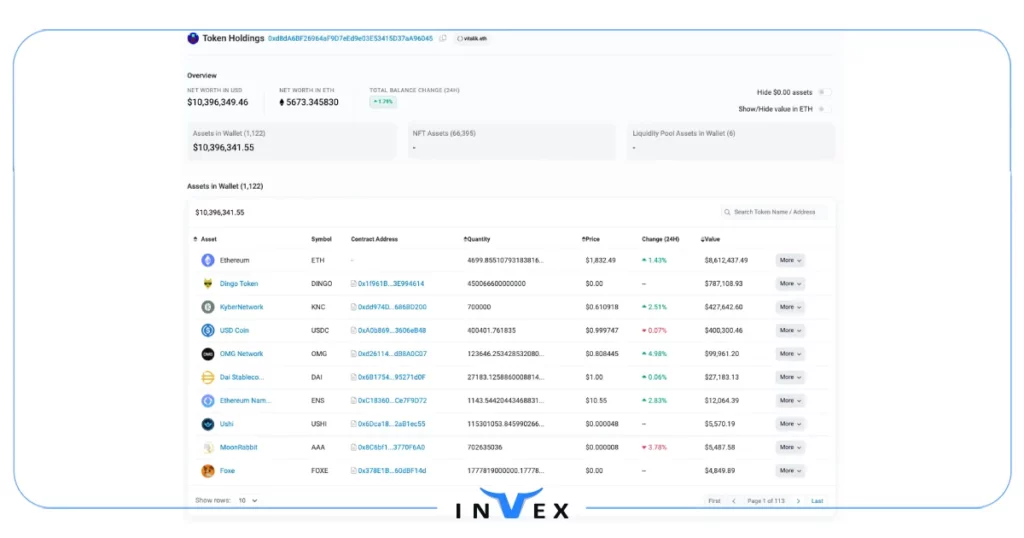This screenshot has height=538, width=1024.
Task: Click the 1.79% total balance change badge
Action: pyautogui.click(x=383, y=102)
